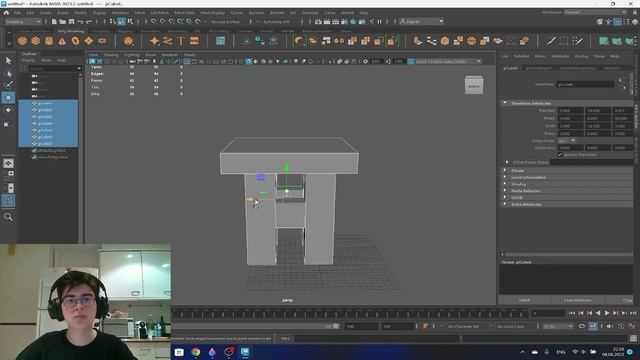Click the transform node name field
Viewport: 640px width, 360px height.
point(585,84)
